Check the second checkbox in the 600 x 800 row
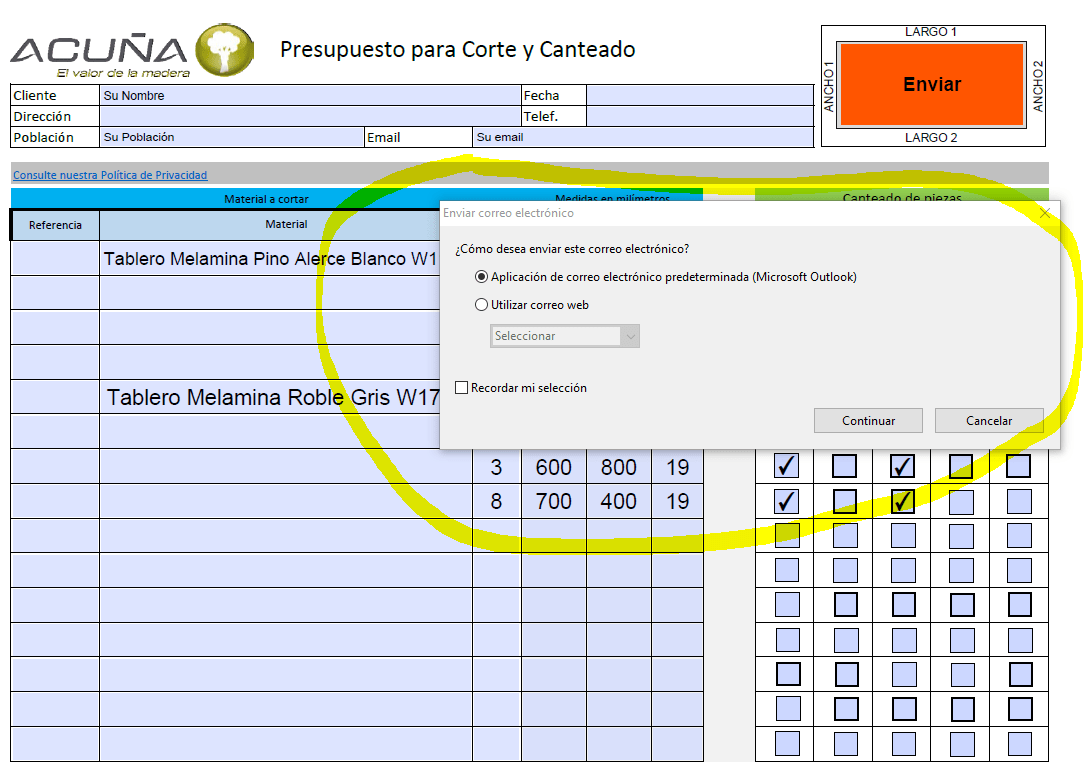1083x772 pixels. coord(844,466)
